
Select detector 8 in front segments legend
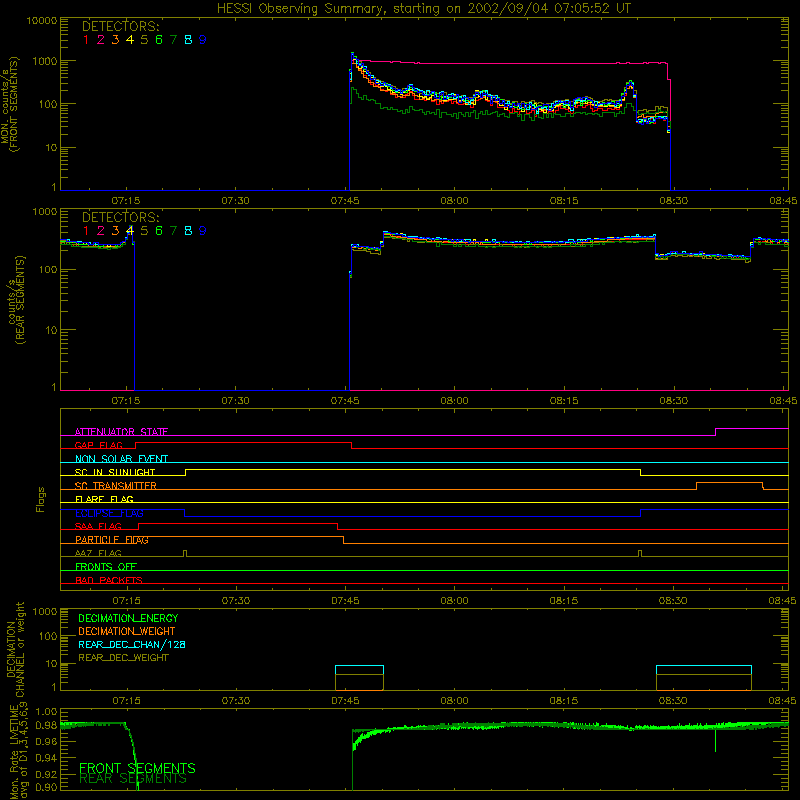pos(188,40)
